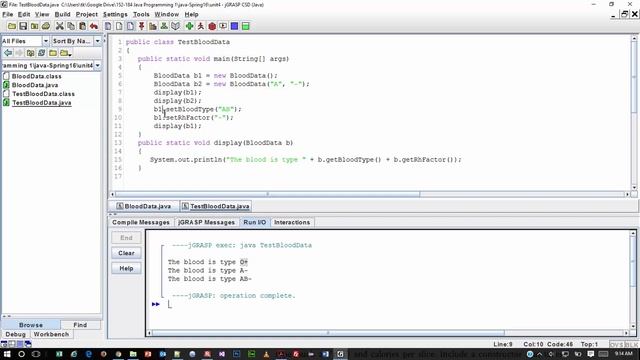Switch to the Workbench tab
The image size is (640, 360).
[51, 334]
